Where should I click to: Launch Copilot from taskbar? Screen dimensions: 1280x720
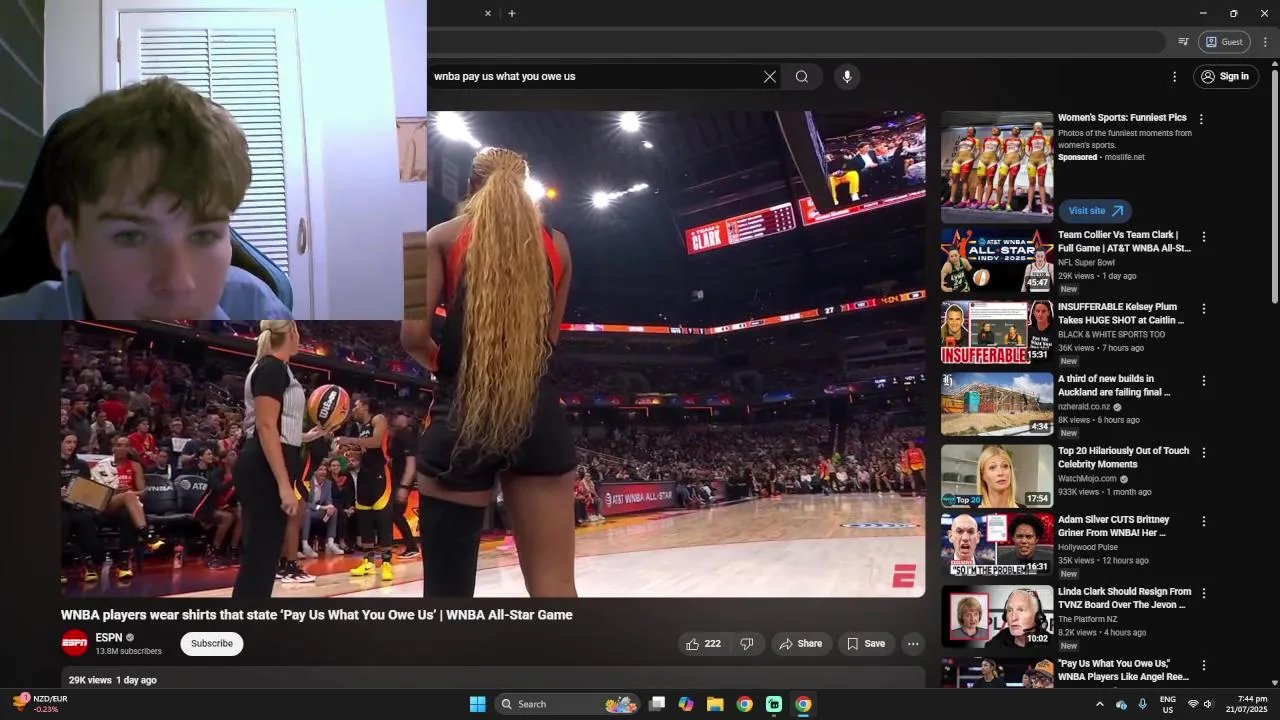[686, 704]
